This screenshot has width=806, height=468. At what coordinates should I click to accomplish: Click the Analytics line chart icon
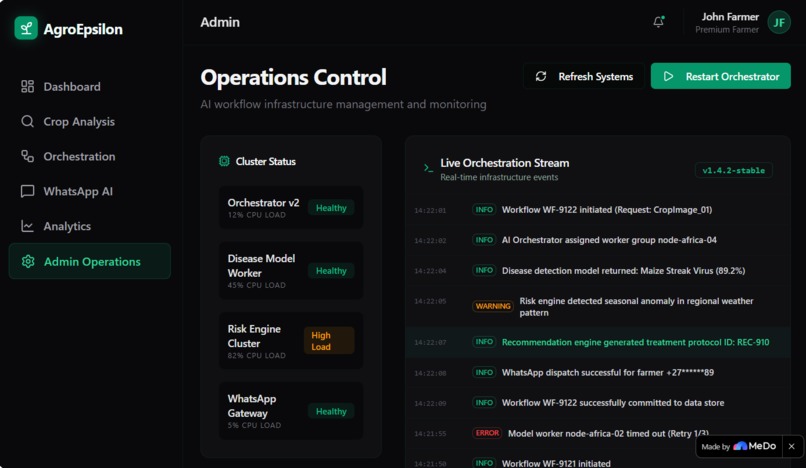pos(27,226)
